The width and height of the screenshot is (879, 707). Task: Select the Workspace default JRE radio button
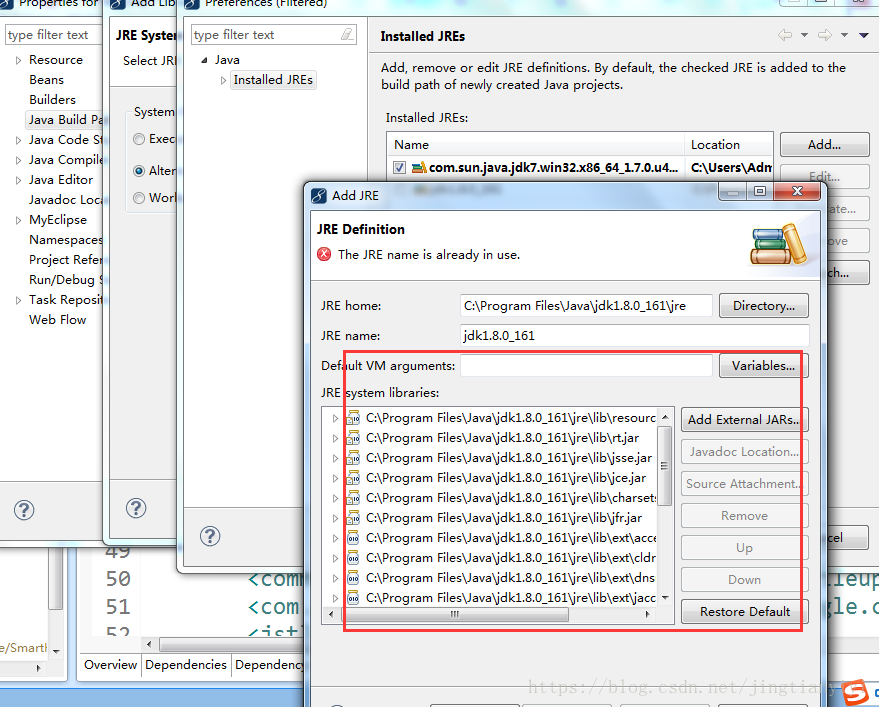tap(139, 198)
